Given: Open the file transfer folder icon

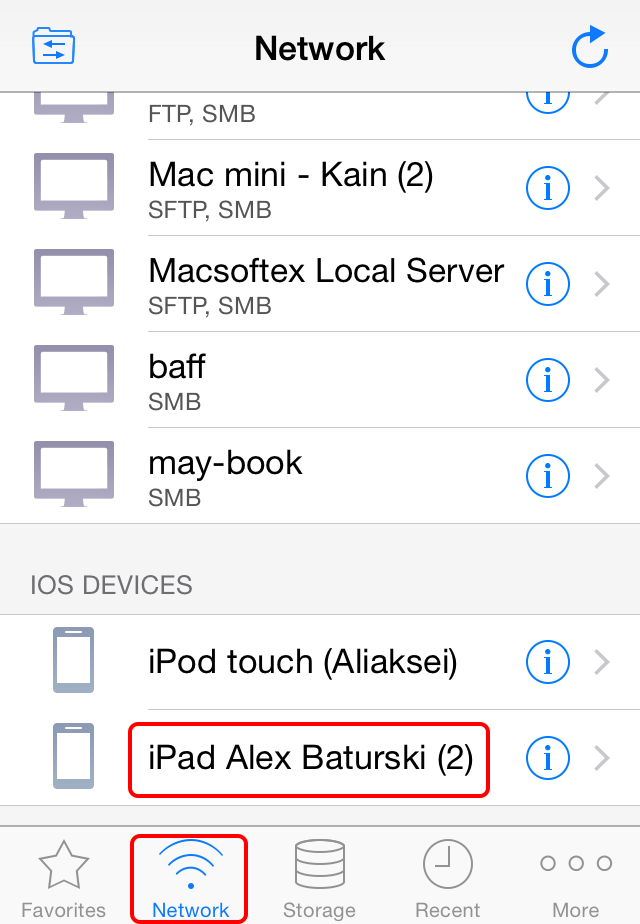Looking at the screenshot, I should [54, 47].
